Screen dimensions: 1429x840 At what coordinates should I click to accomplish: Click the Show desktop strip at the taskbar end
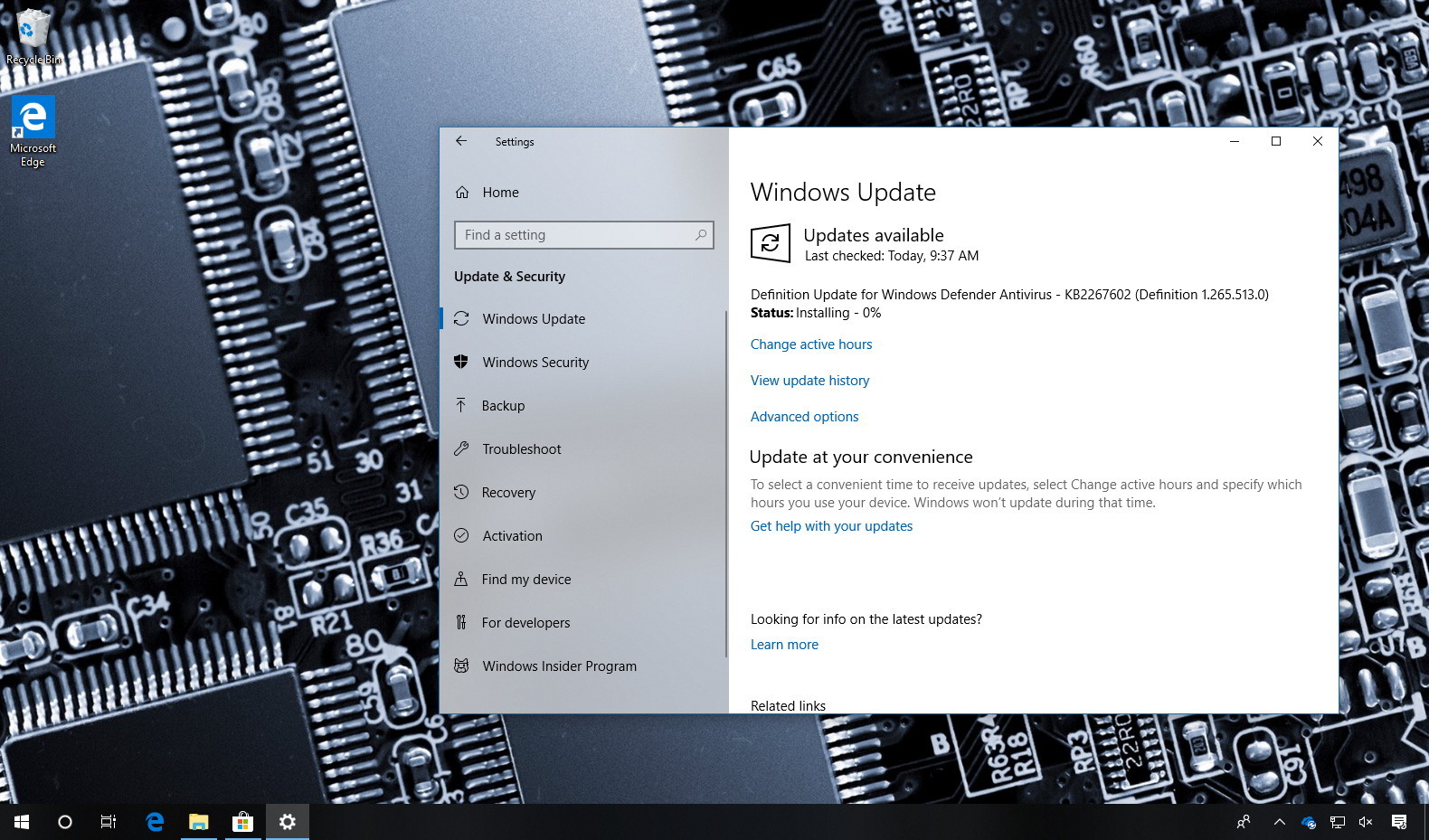(1425, 822)
